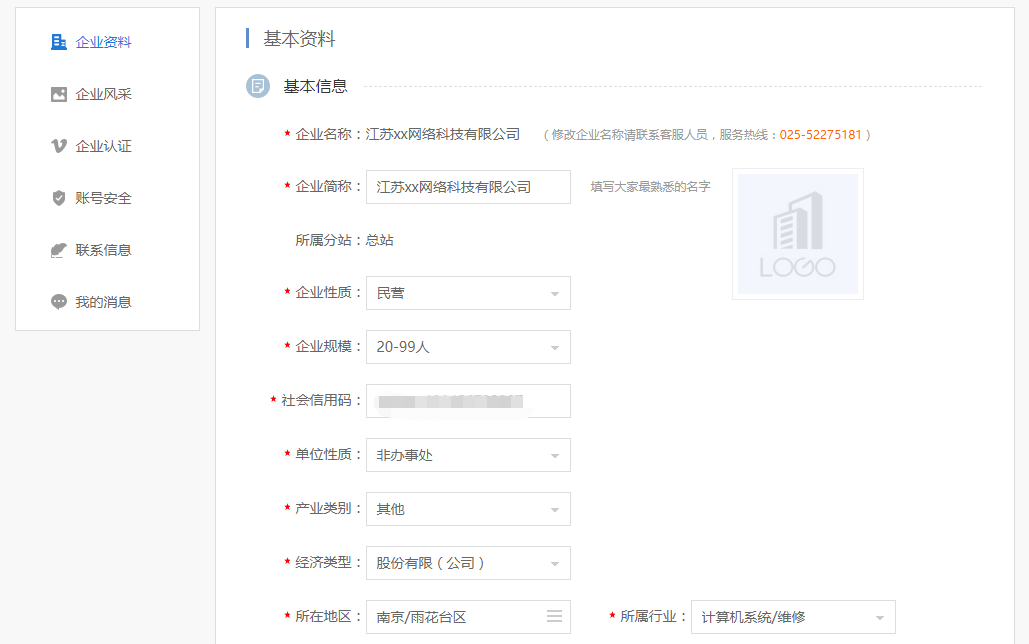Viewport: 1029px width, 644px height.
Task: Click the list icon in 所在地区 field
Action: coord(554,617)
